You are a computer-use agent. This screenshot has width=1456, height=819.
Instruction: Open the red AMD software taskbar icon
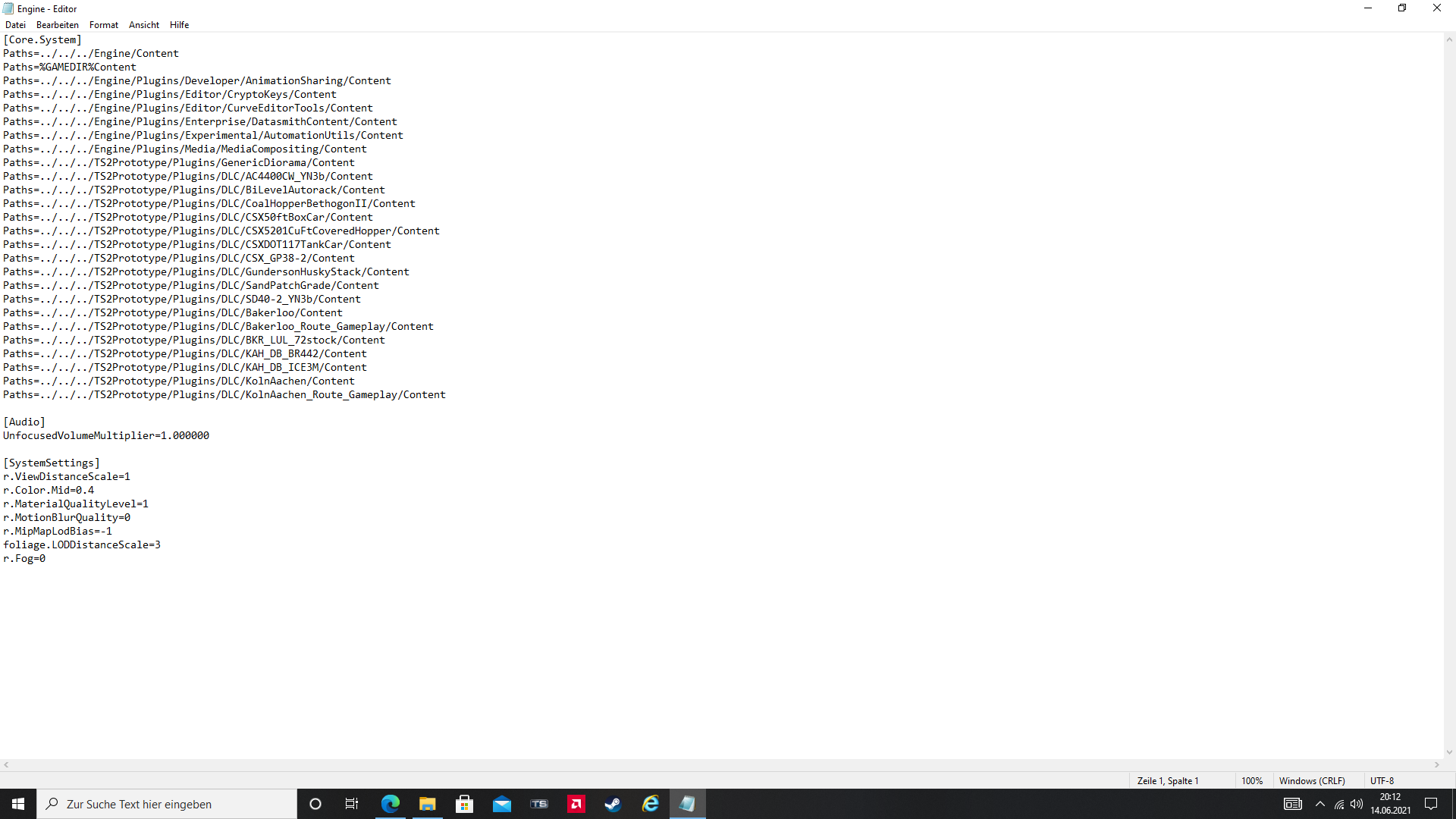576,804
